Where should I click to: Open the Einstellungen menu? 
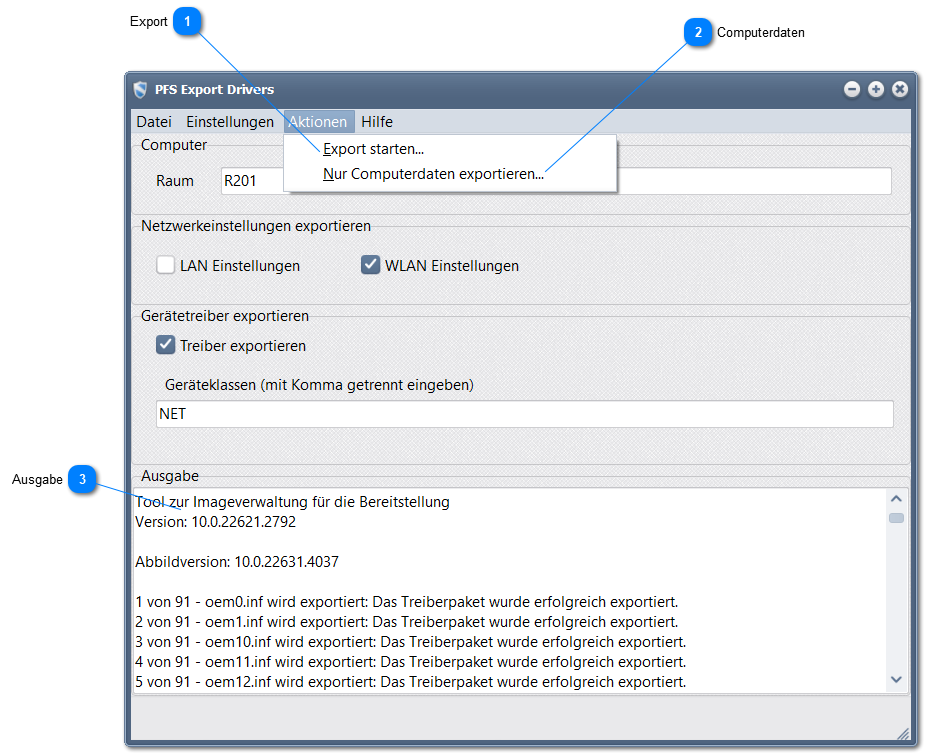(x=230, y=122)
